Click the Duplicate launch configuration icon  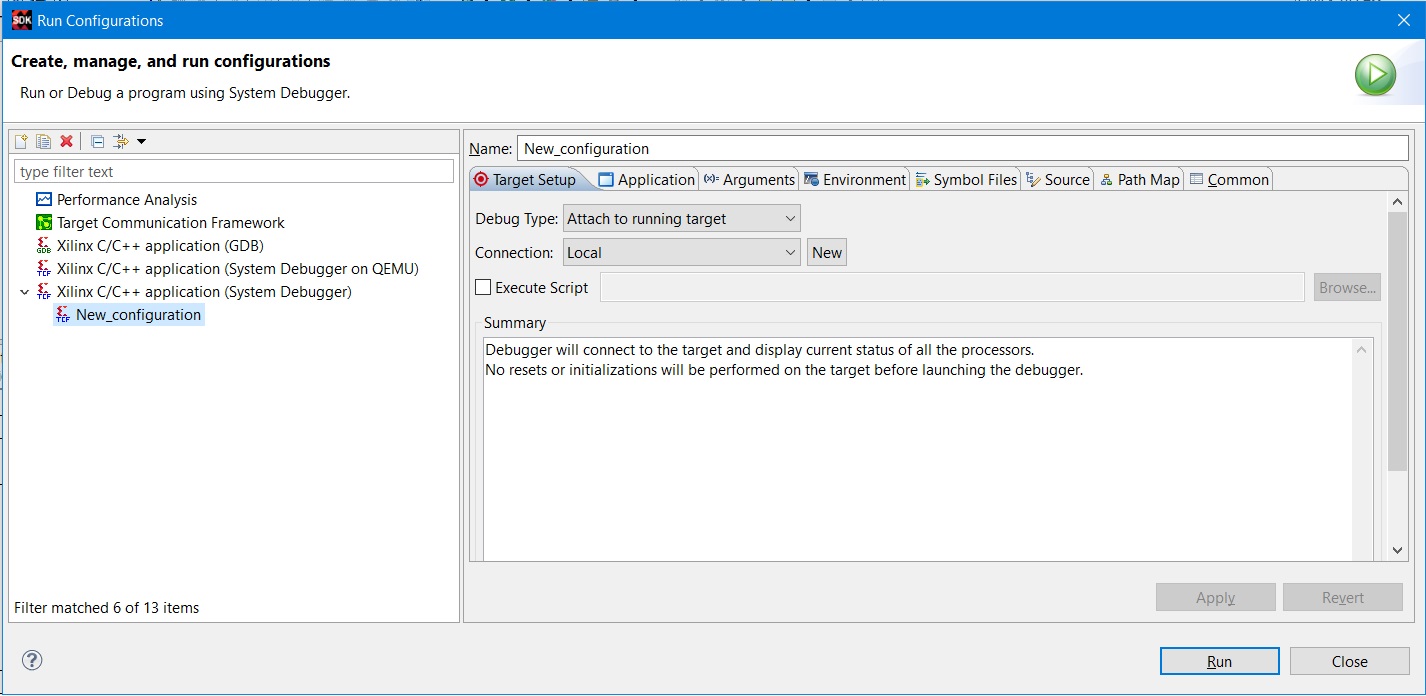(43, 141)
